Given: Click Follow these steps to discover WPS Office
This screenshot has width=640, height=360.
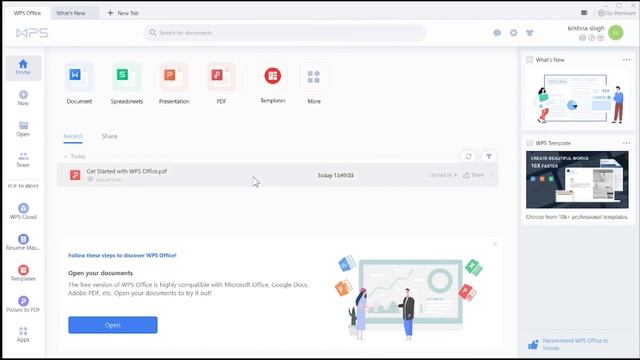Looking at the screenshot, I should (122, 255).
